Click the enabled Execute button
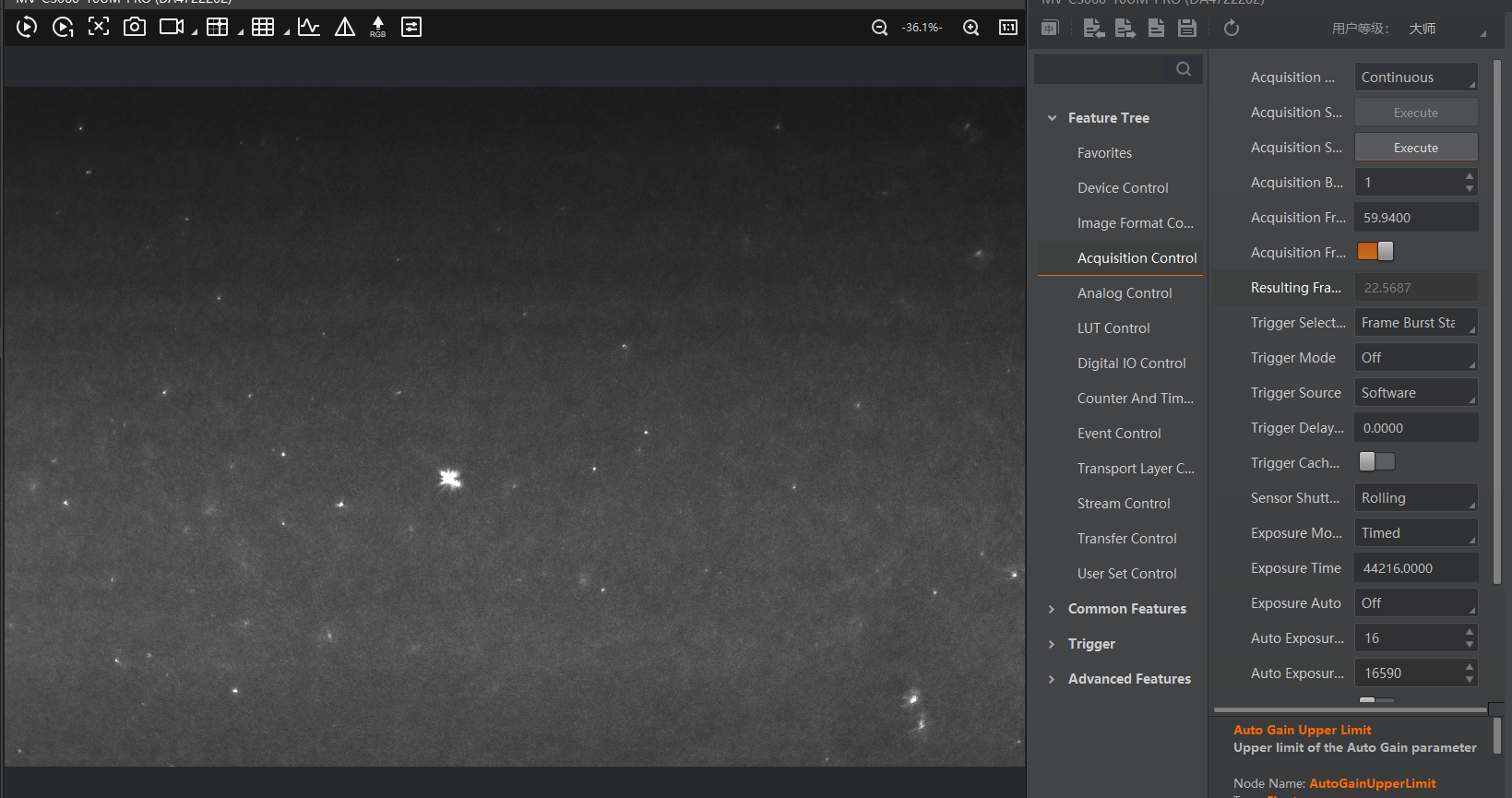The width and height of the screenshot is (1512, 798). click(x=1415, y=148)
